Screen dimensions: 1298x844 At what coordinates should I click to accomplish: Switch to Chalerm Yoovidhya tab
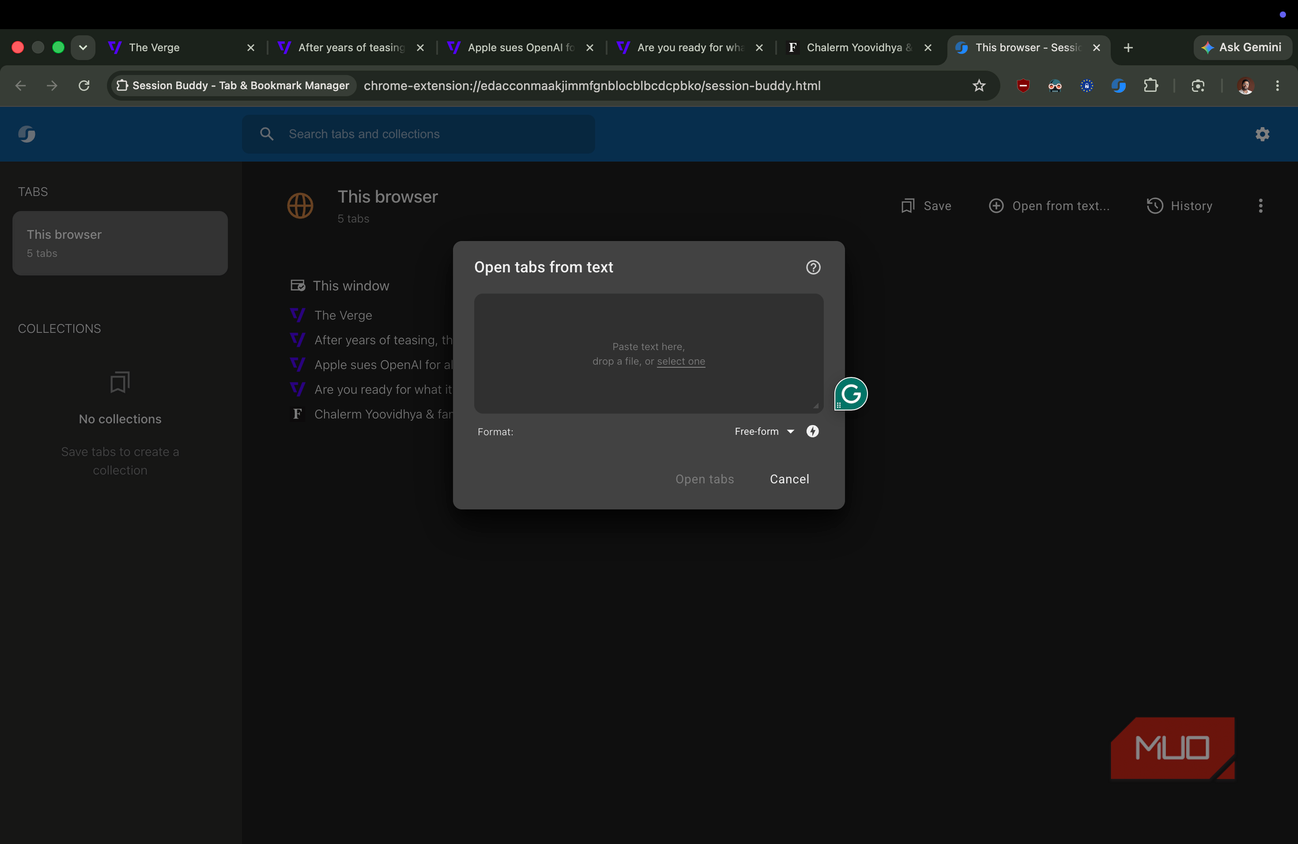pyautogui.click(x=859, y=47)
